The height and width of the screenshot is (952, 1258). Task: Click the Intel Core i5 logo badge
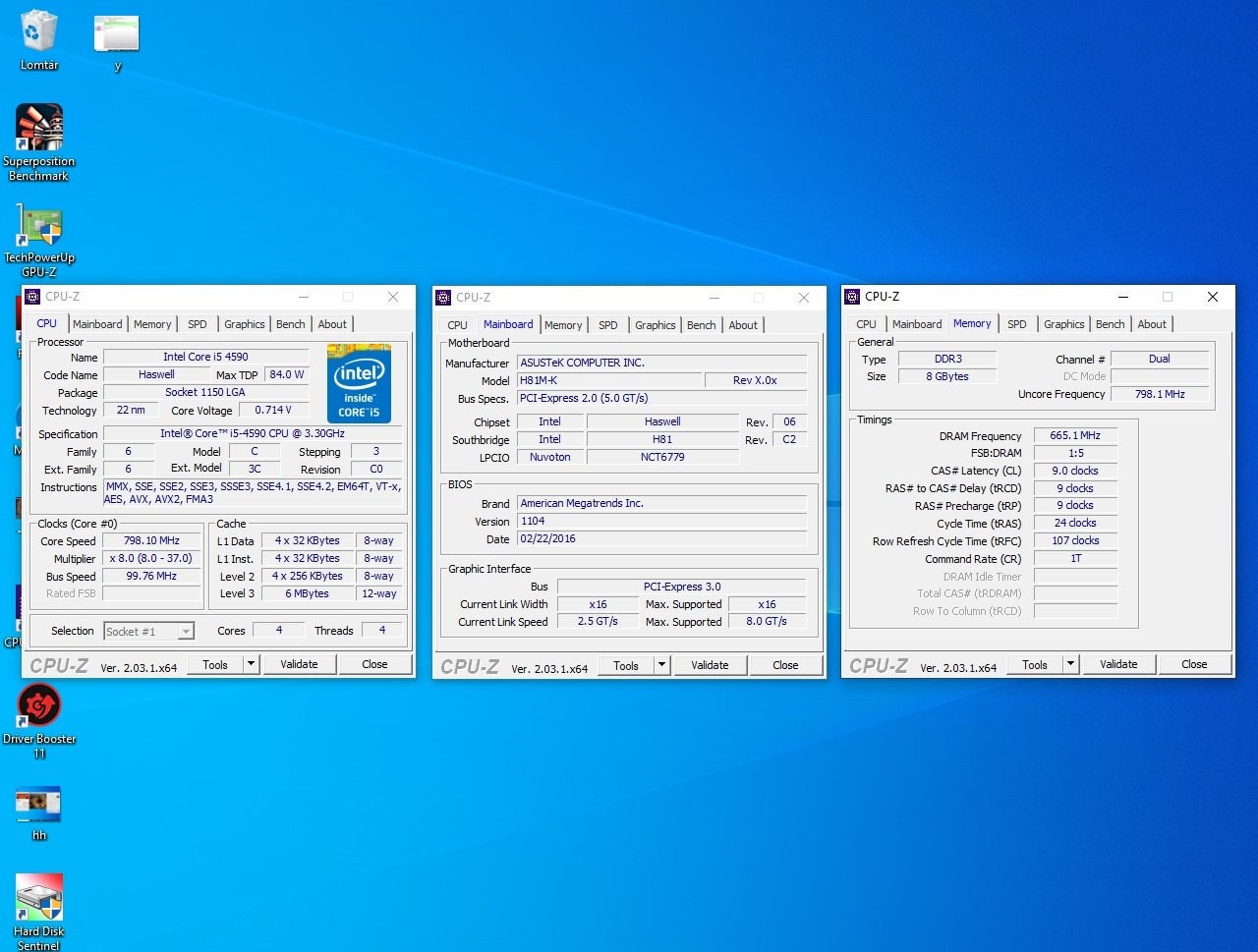pyautogui.click(x=359, y=383)
